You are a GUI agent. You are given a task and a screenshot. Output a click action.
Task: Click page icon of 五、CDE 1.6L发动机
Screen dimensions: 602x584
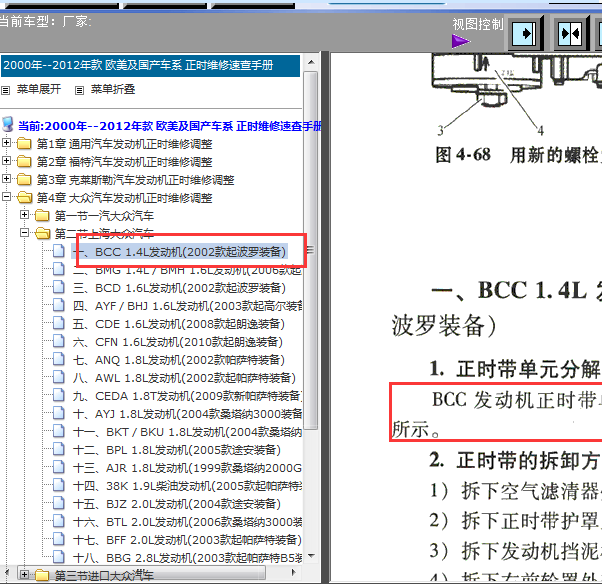tap(58, 323)
